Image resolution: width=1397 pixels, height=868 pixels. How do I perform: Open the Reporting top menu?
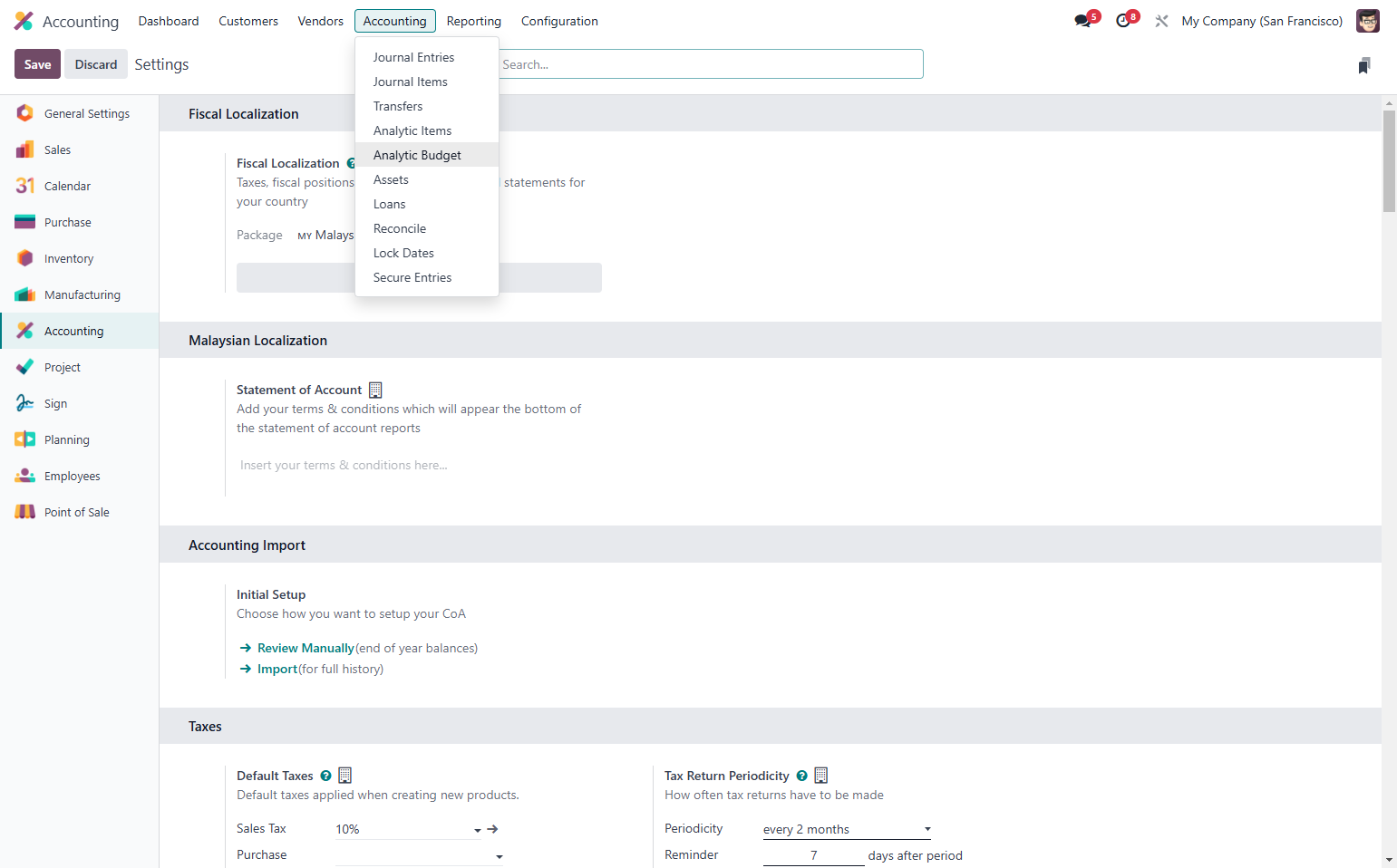[x=473, y=21]
